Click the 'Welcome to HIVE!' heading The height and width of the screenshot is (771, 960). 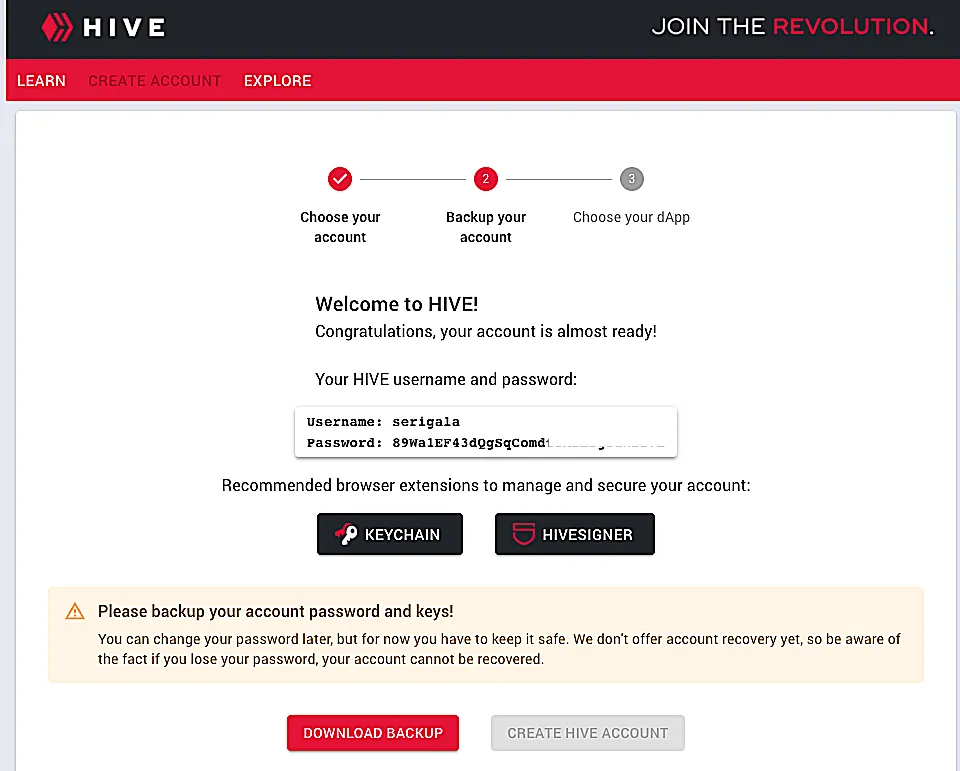click(x=397, y=304)
